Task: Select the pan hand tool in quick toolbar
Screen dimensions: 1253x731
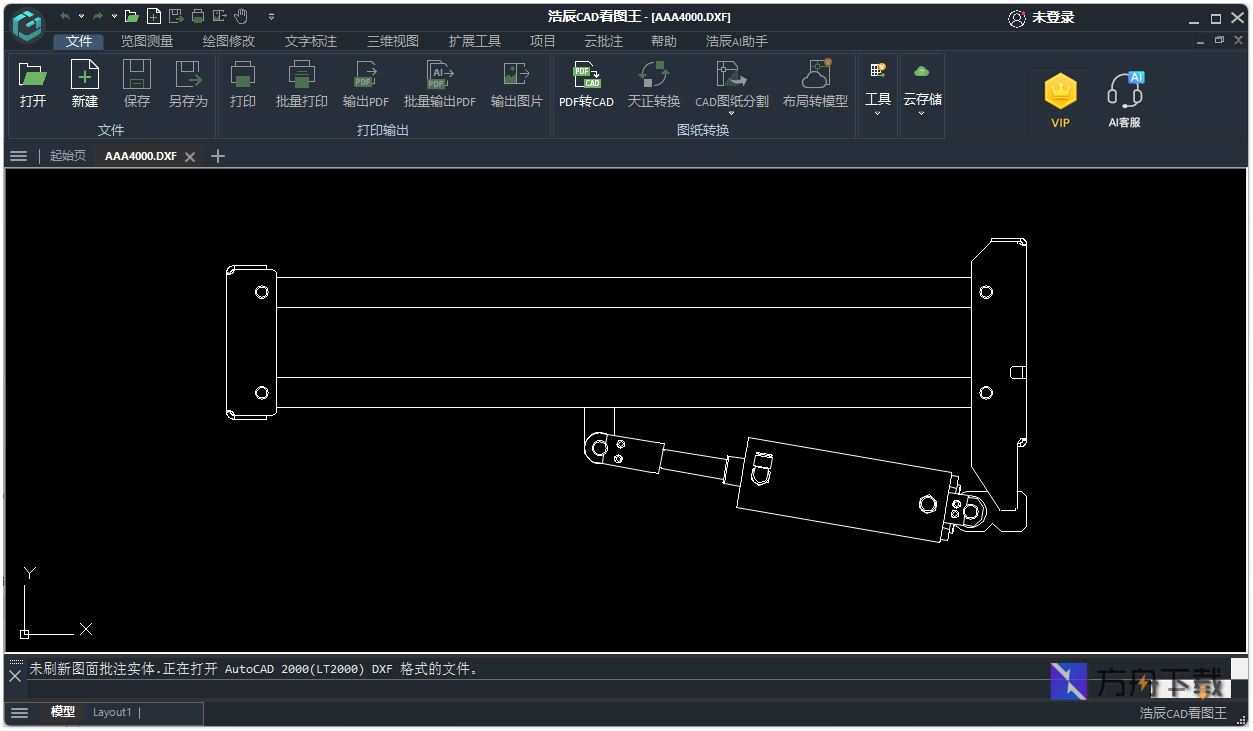Action: tap(241, 16)
